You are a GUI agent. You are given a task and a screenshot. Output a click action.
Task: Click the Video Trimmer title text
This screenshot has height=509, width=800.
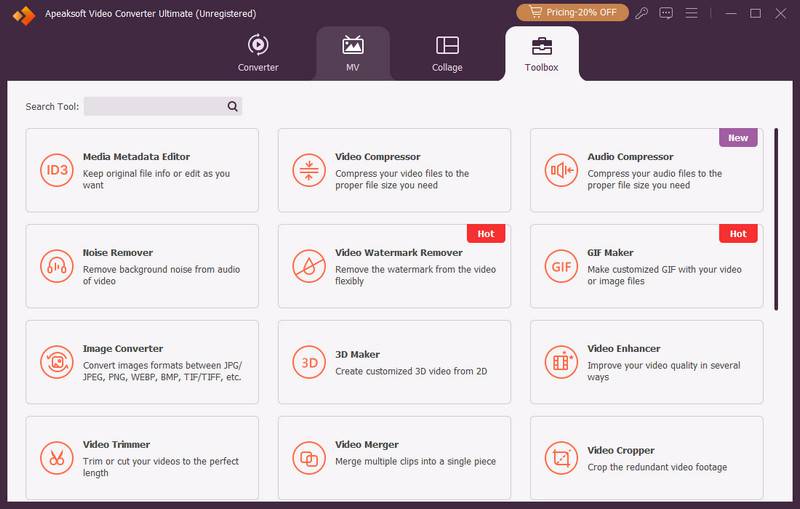click(x=116, y=444)
